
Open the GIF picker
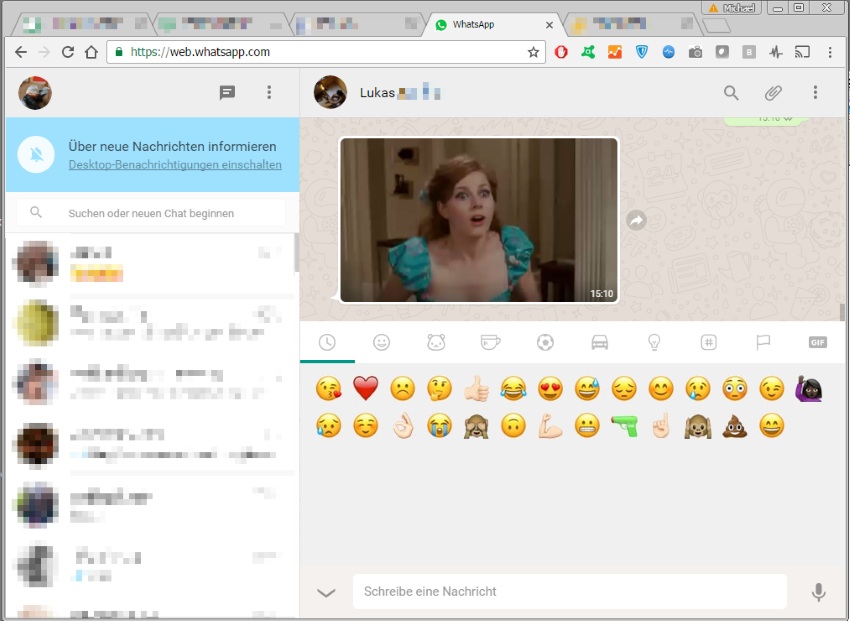pos(817,342)
